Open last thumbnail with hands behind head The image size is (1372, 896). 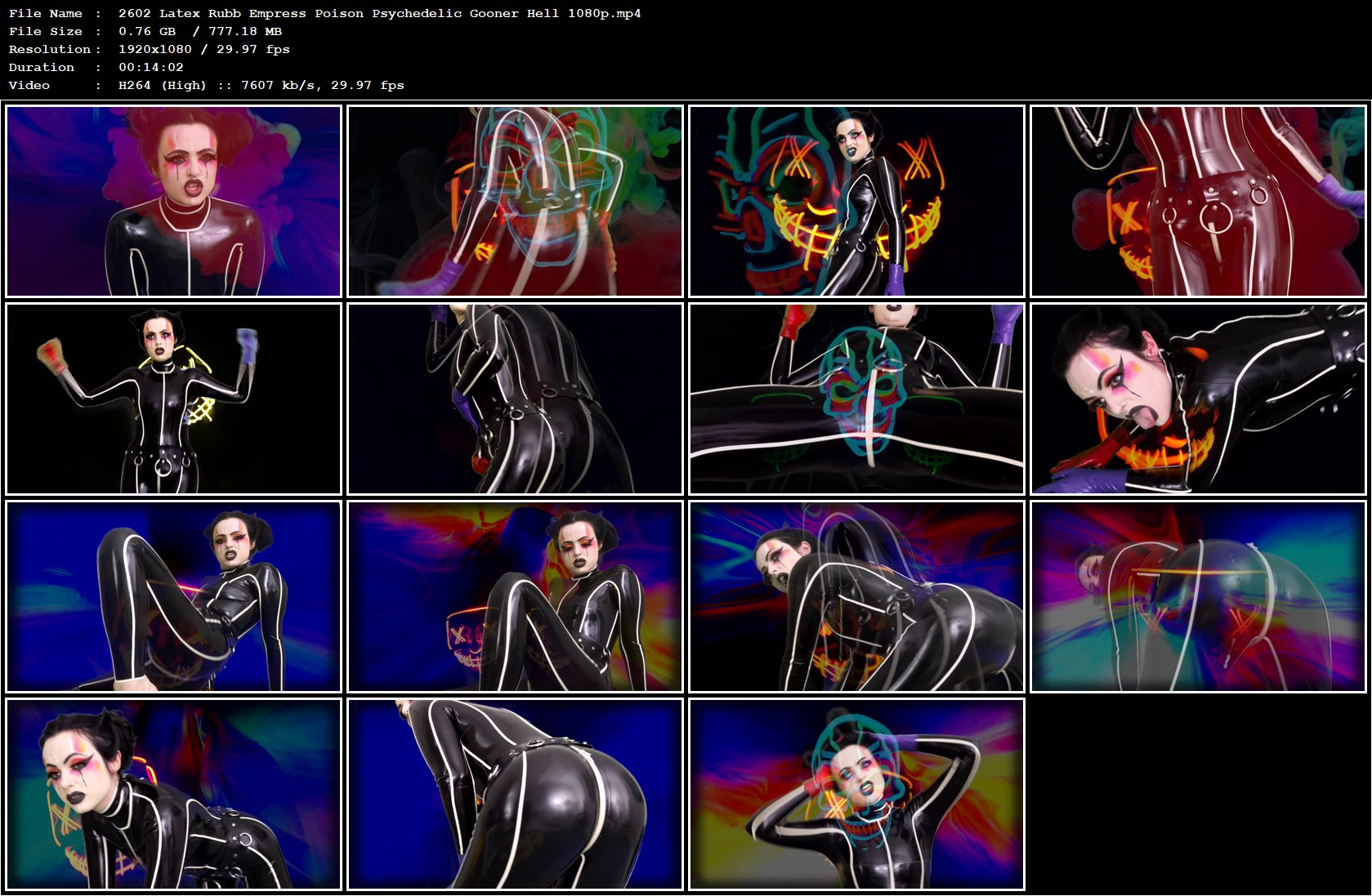tap(856, 794)
